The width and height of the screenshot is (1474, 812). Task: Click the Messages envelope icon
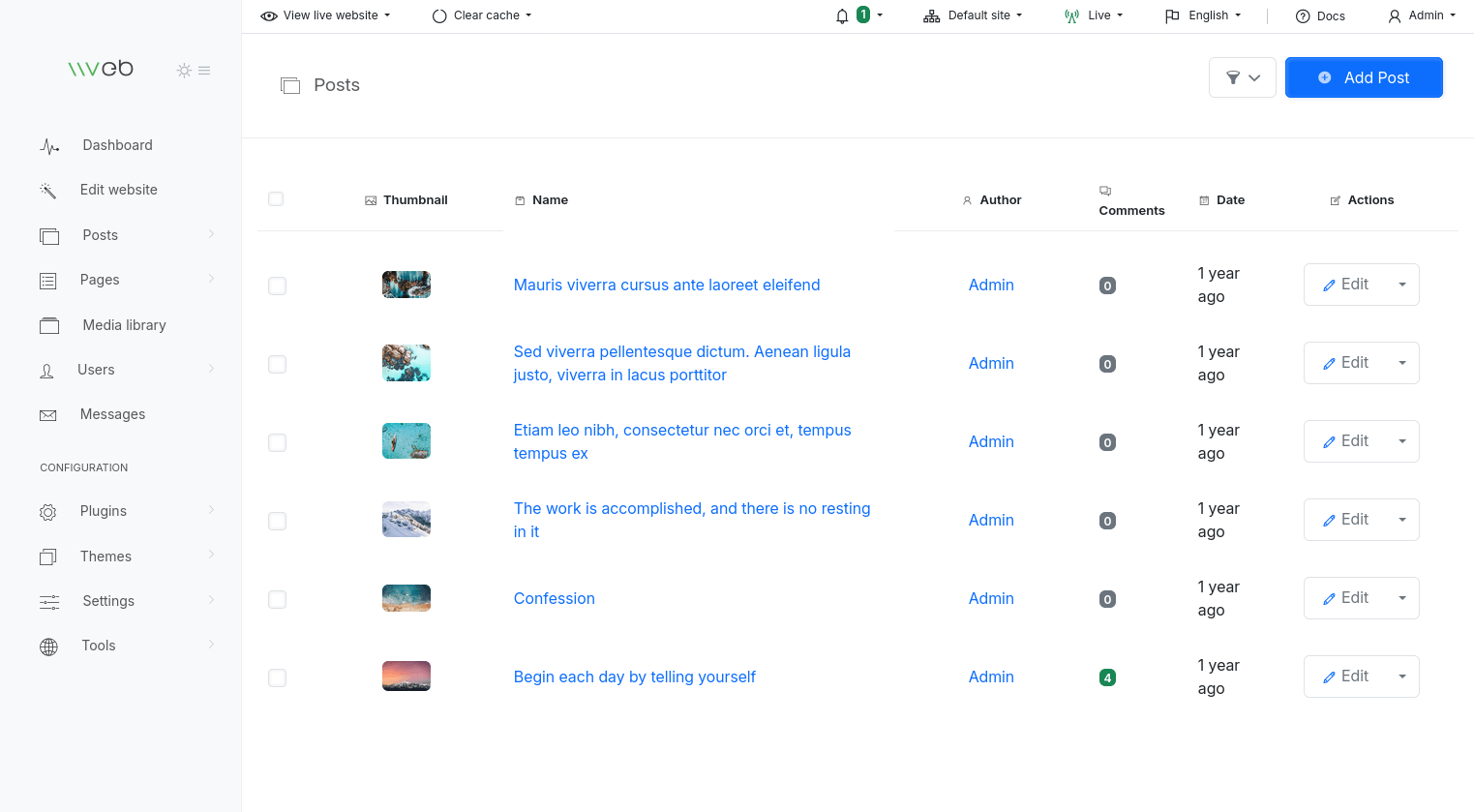pos(47,415)
